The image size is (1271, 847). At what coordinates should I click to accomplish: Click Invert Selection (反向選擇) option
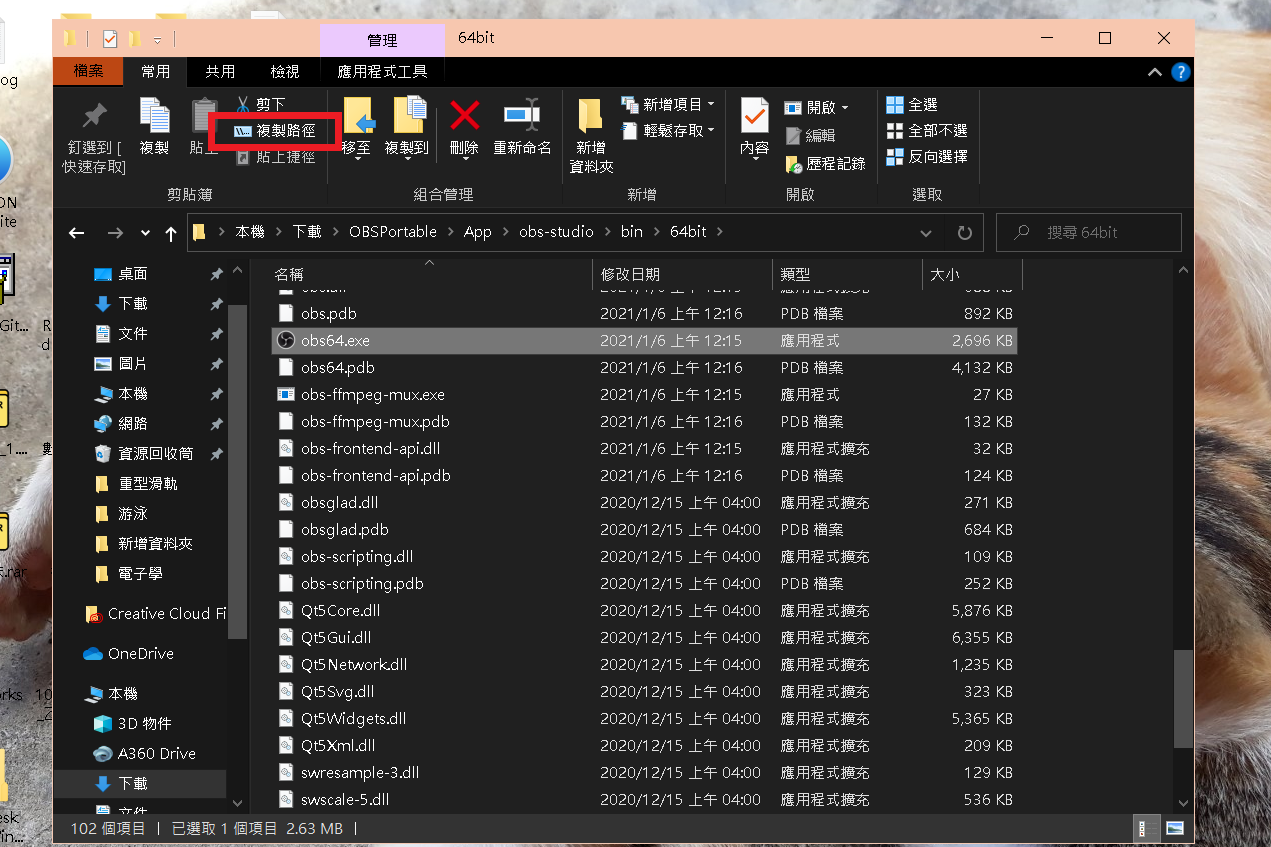tap(926, 157)
